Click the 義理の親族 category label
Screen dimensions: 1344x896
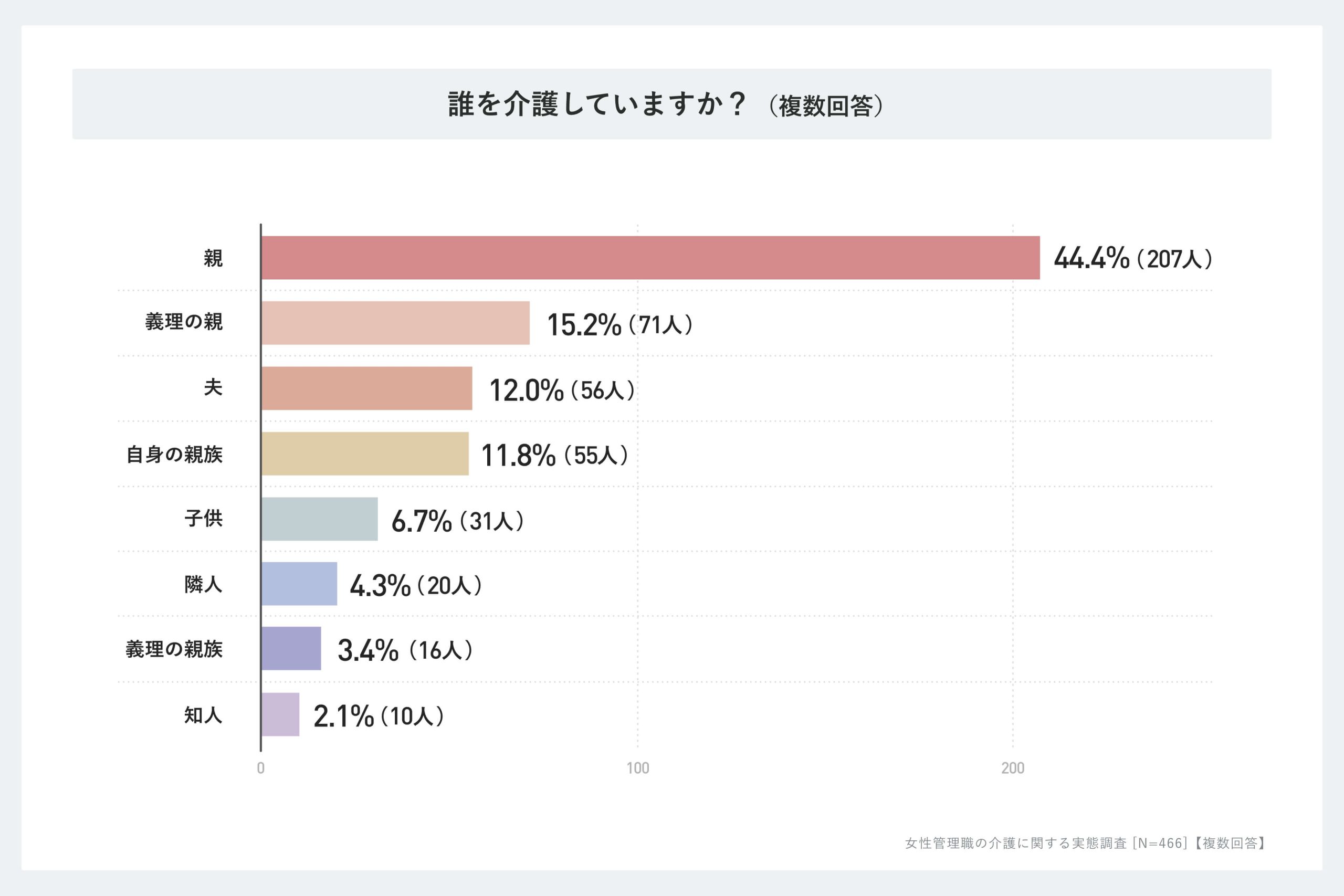point(174,650)
